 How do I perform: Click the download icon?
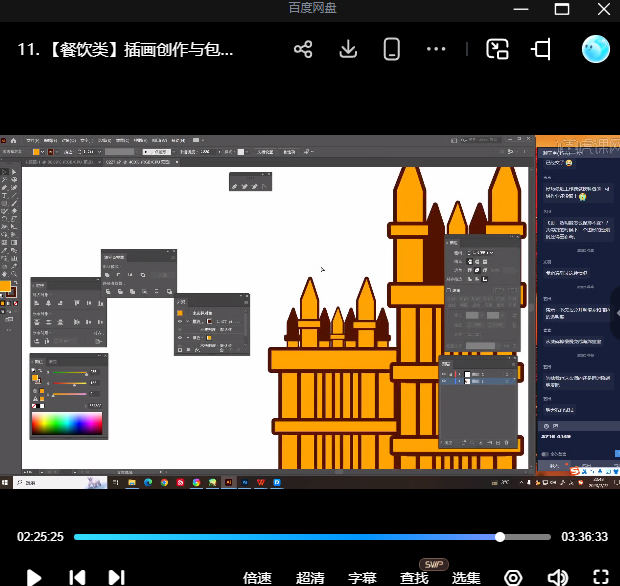click(348, 49)
